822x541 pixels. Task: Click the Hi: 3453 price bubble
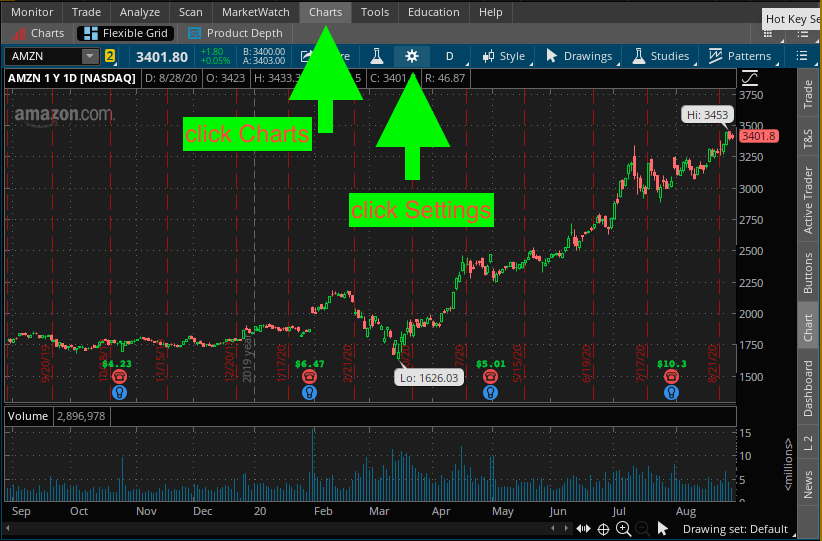click(707, 114)
